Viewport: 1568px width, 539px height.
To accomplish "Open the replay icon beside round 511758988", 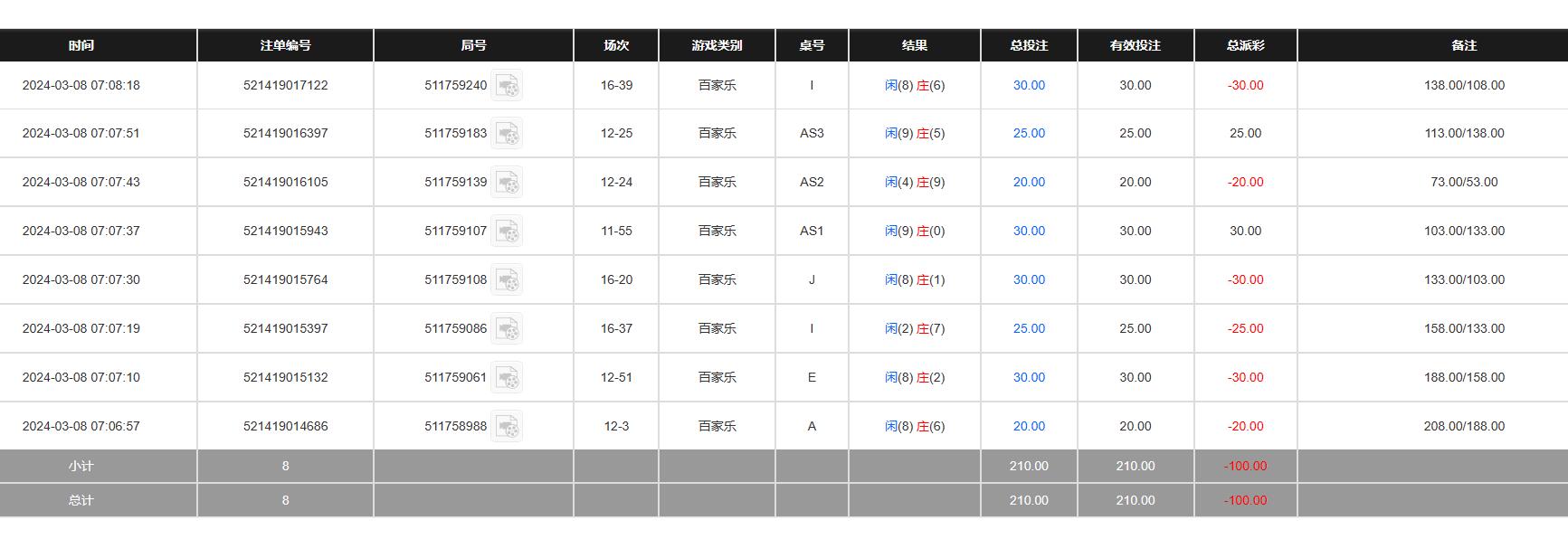I will [x=507, y=427].
